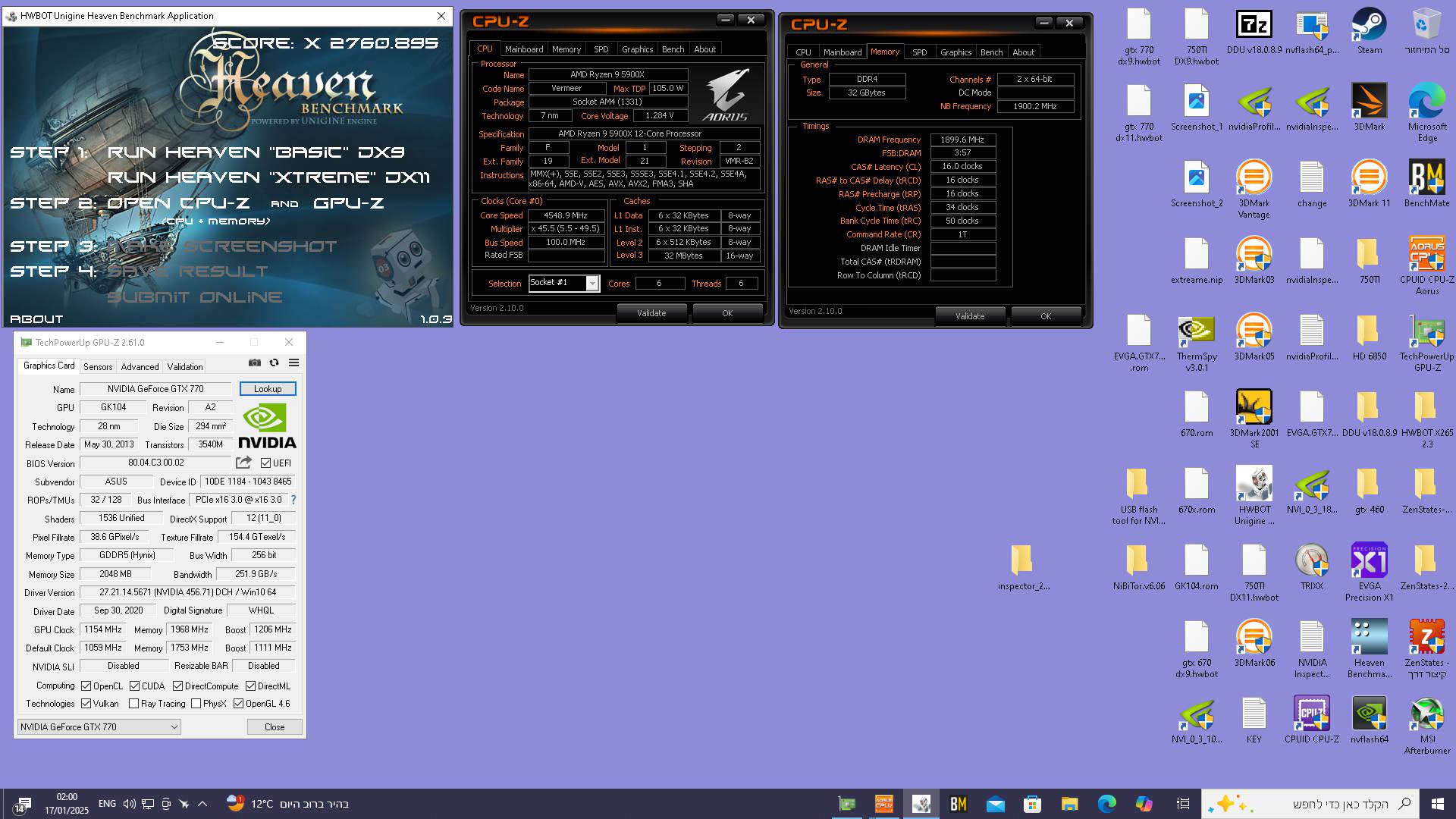Image resolution: width=1456 pixels, height=819 pixels.
Task: Open HWBOT Unigine desktop icon
Action: point(1254,497)
